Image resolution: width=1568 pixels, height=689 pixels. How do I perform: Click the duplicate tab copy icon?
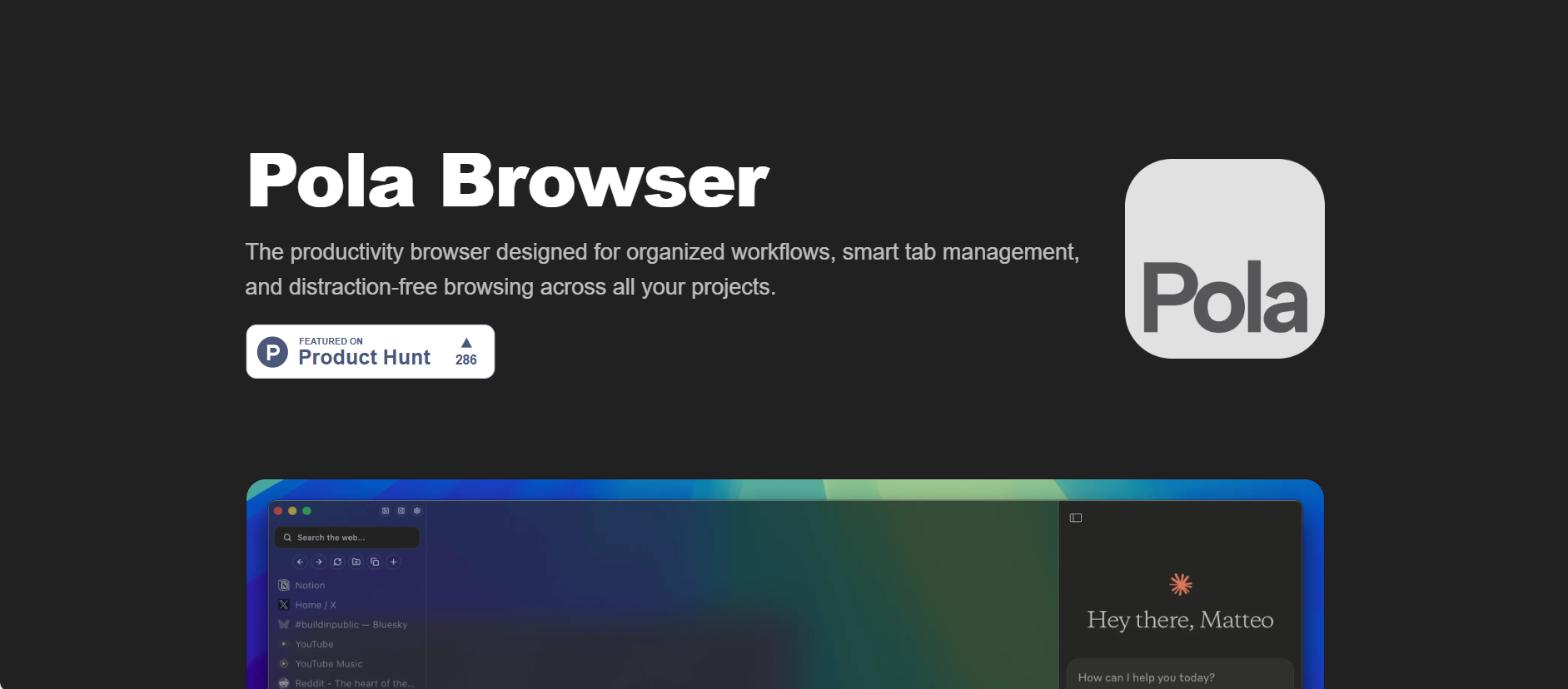[375, 562]
